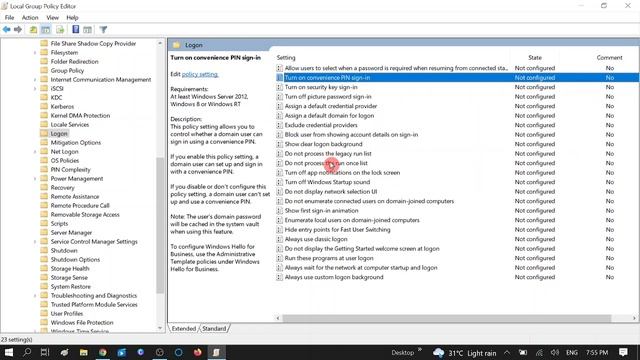The image size is (640, 360).
Task: Select Kernel DMA Protection tree item
Action: coord(80,116)
